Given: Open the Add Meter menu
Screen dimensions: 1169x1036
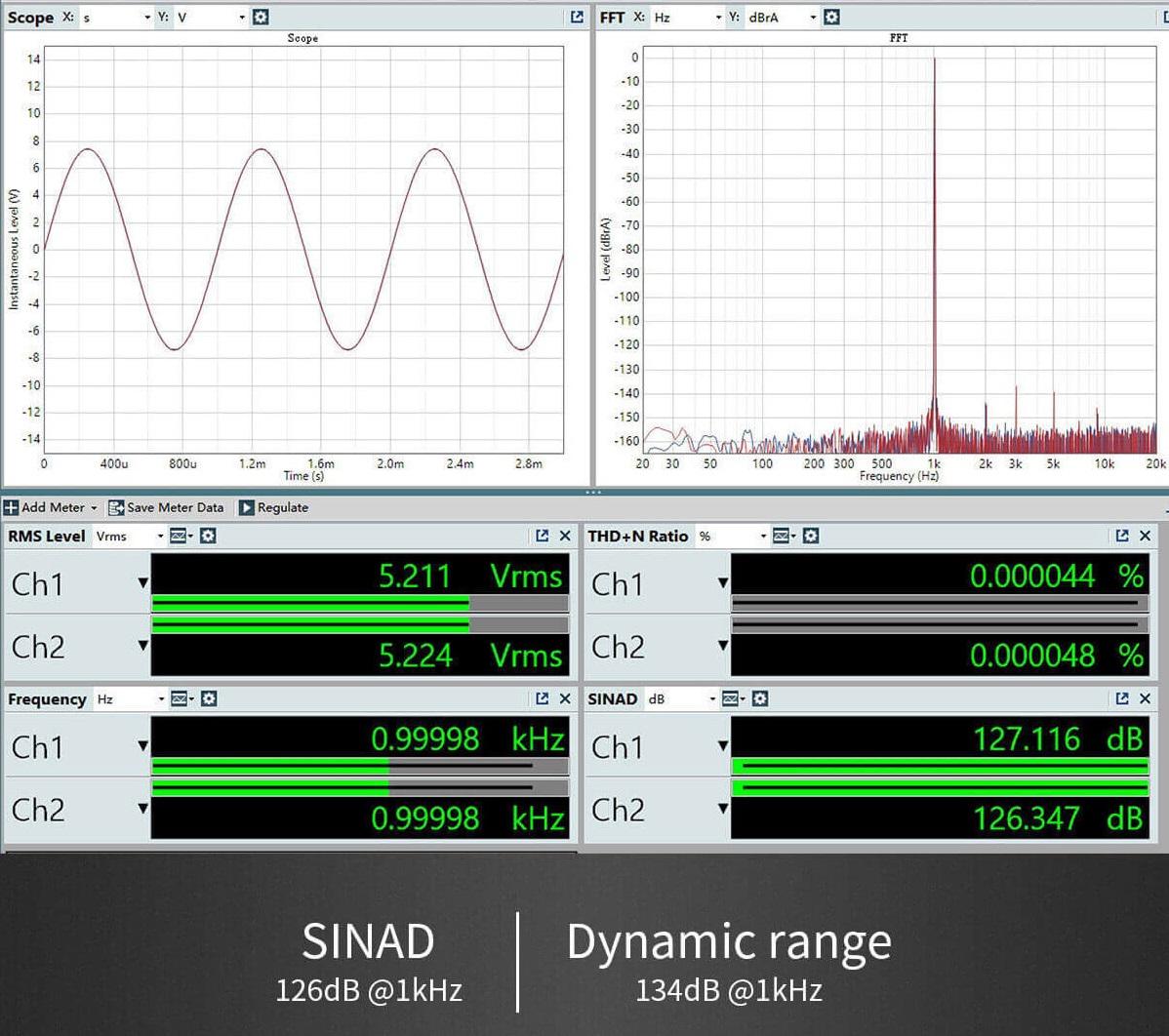Looking at the screenshot, I should (x=51, y=507).
